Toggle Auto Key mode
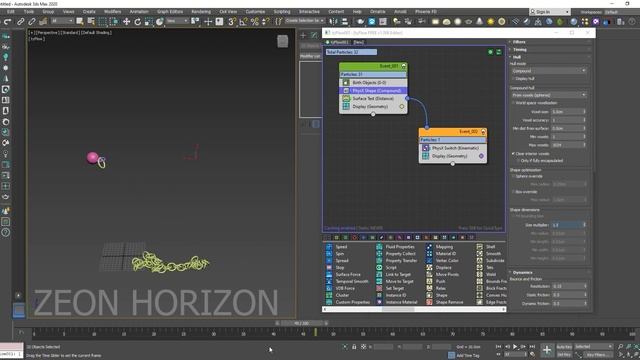Screen dimensions: 640x360 point(564,347)
